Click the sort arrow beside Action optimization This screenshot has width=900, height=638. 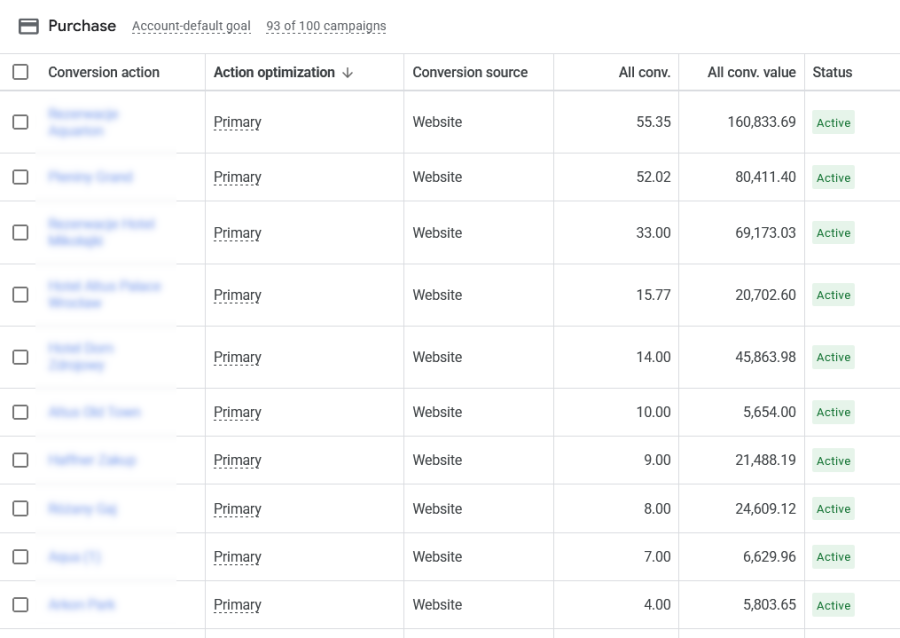[x=347, y=73]
